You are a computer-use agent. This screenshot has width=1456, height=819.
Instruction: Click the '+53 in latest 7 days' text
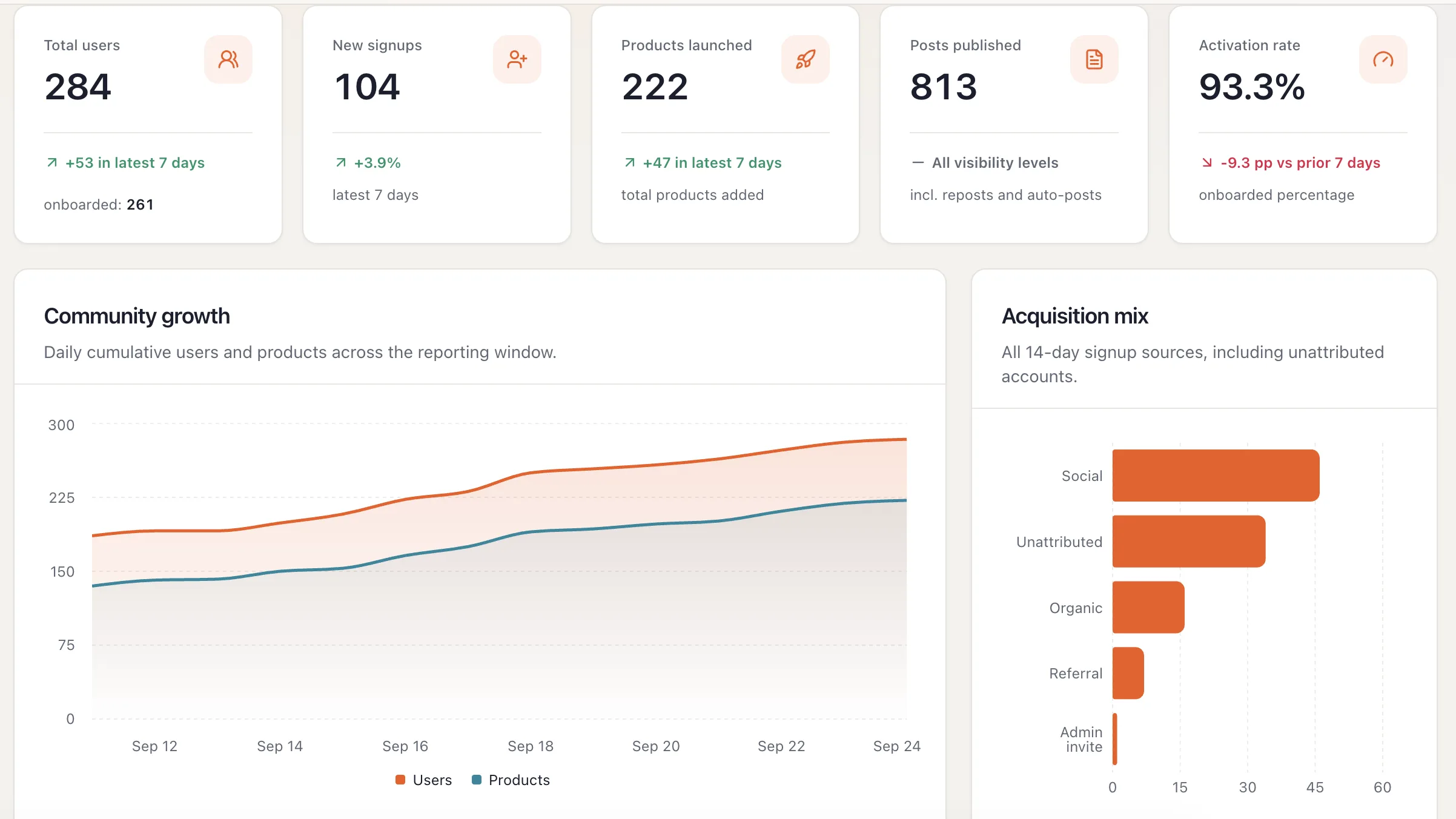[x=135, y=163]
